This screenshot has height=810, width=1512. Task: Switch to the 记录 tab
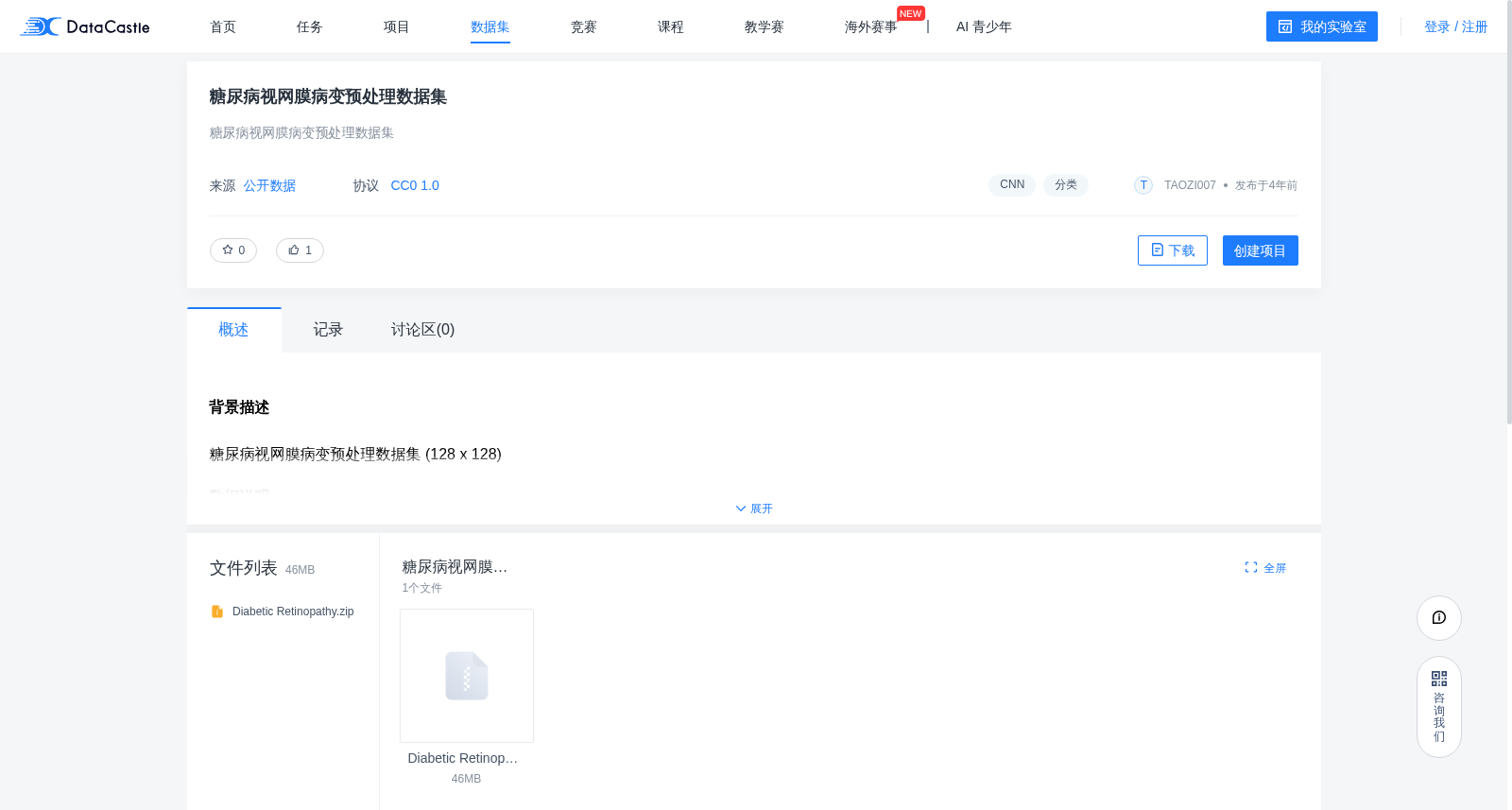[x=328, y=330]
